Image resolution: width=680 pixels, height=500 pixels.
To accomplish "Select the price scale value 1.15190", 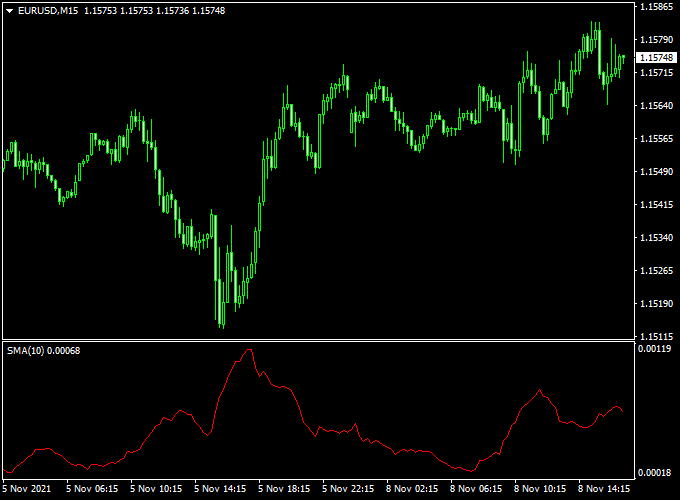I will click(657, 304).
